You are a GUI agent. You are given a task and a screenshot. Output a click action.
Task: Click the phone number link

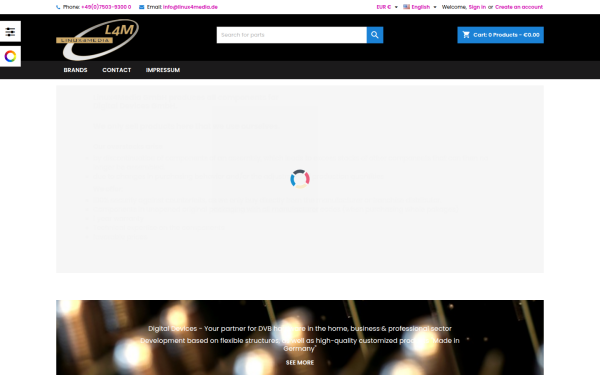click(106, 7)
